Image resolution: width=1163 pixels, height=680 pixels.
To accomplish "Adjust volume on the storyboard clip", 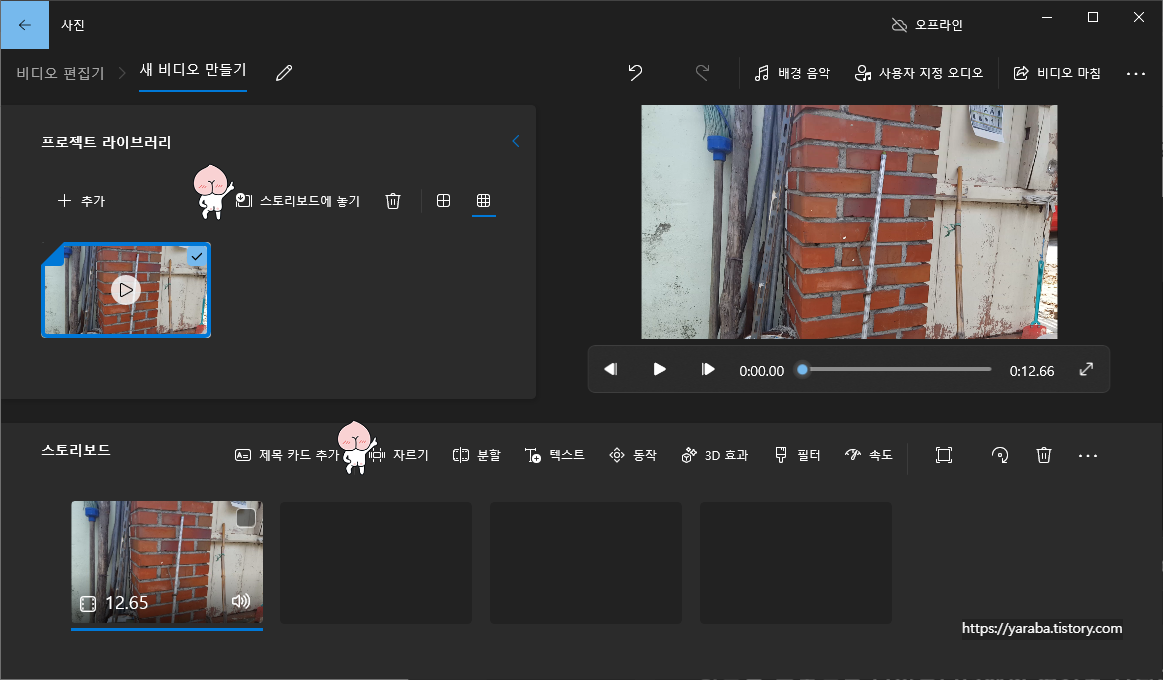I will [241, 601].
